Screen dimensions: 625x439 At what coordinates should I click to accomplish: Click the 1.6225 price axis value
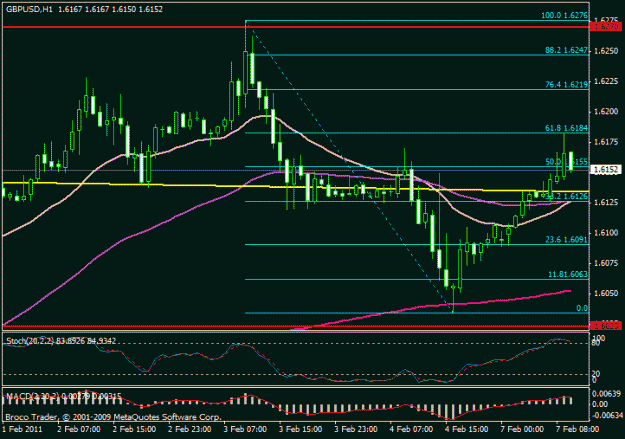tap(605, 81)
